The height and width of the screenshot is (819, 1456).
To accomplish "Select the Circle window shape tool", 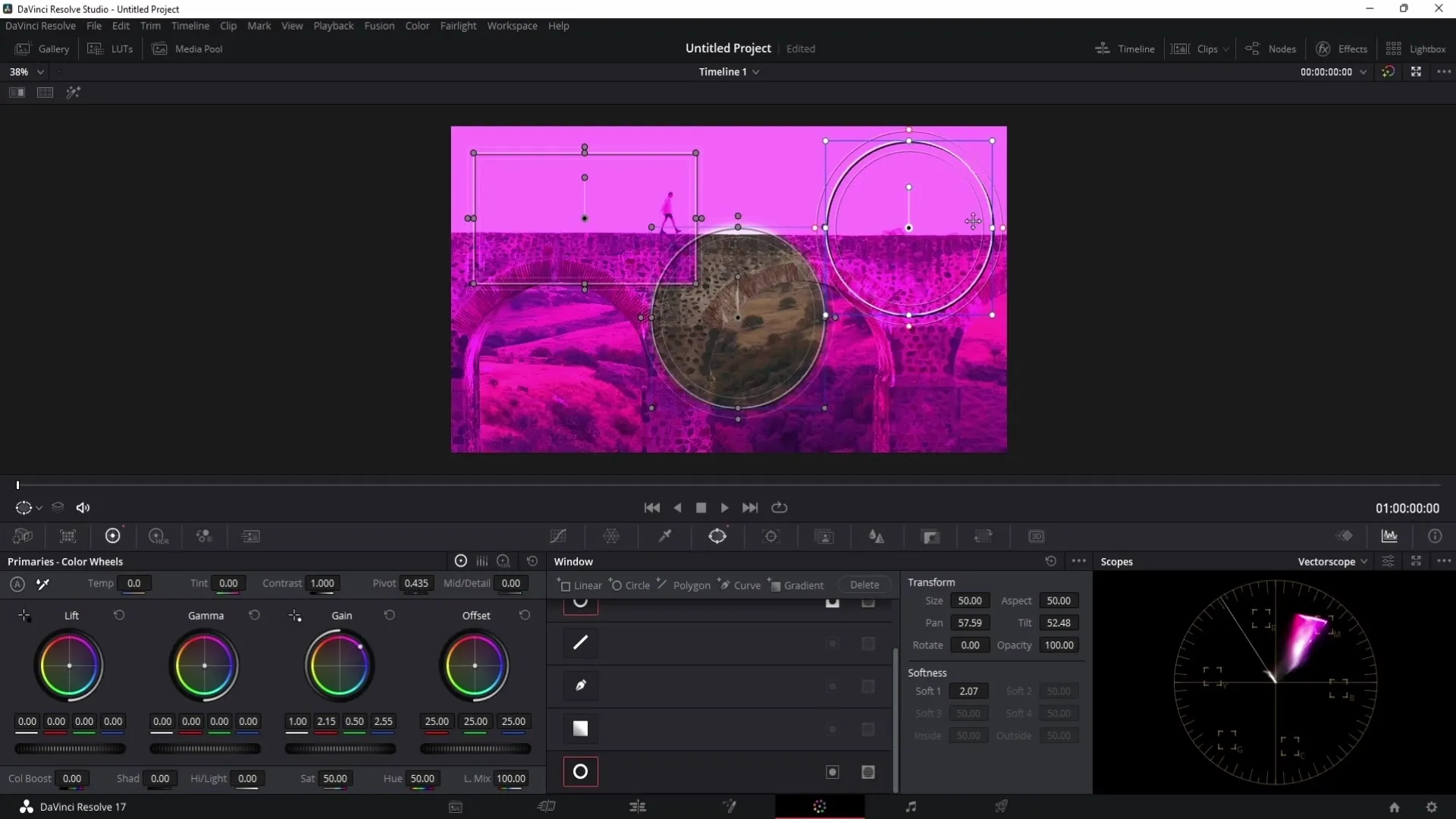I will click(x=629, y=585).
